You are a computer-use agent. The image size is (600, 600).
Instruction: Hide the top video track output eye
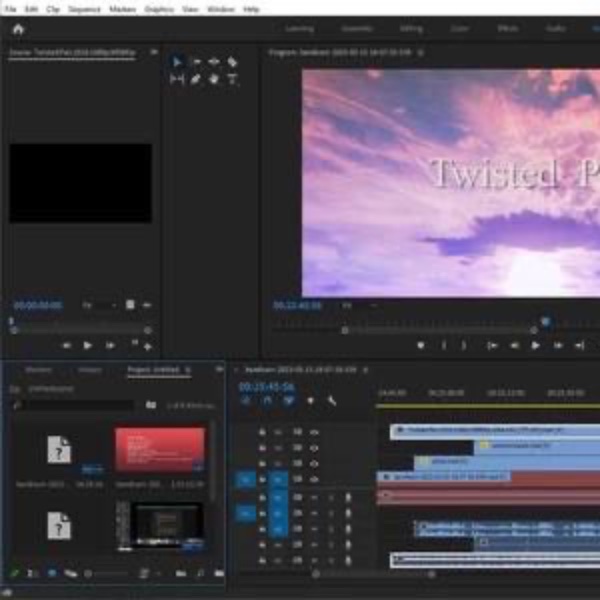pos(314,432)
